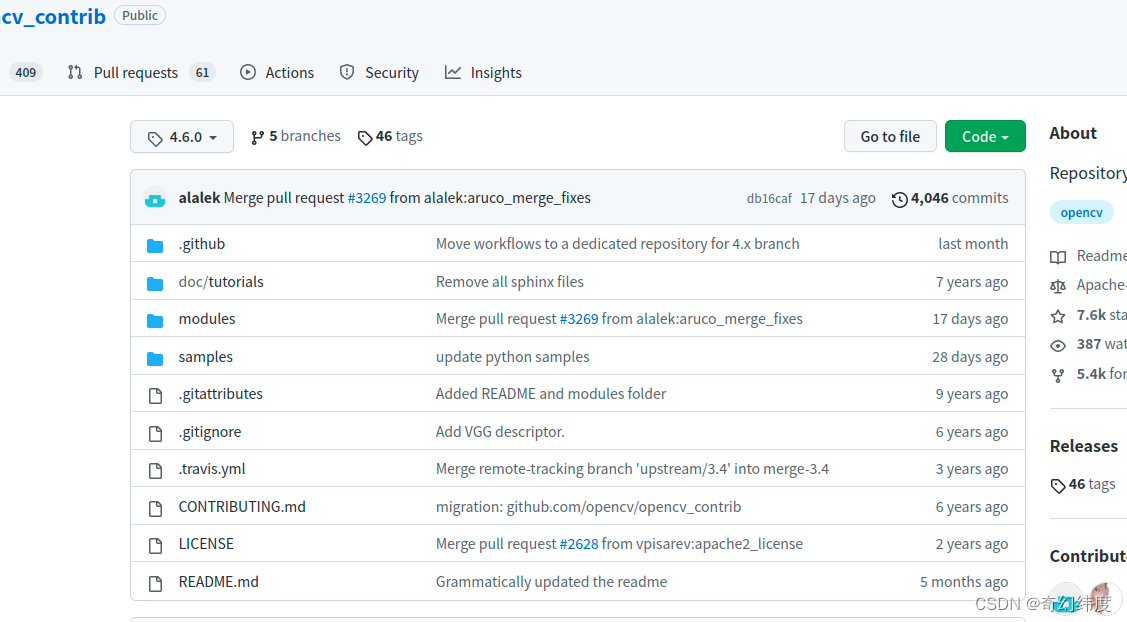Click the .github folder icon
Screen dimensions: 1127x622
[x=155, y=245]
